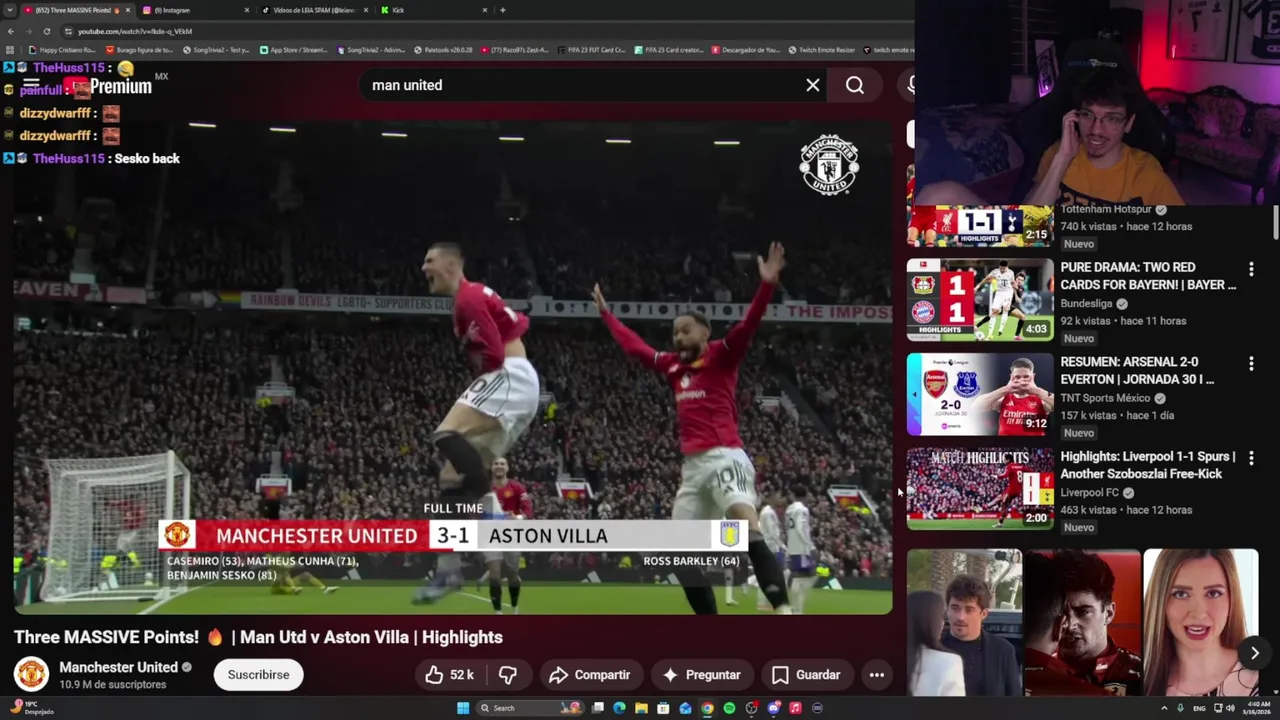Open the 'App Store / Streaml...' bookmark

click(294, 50)
